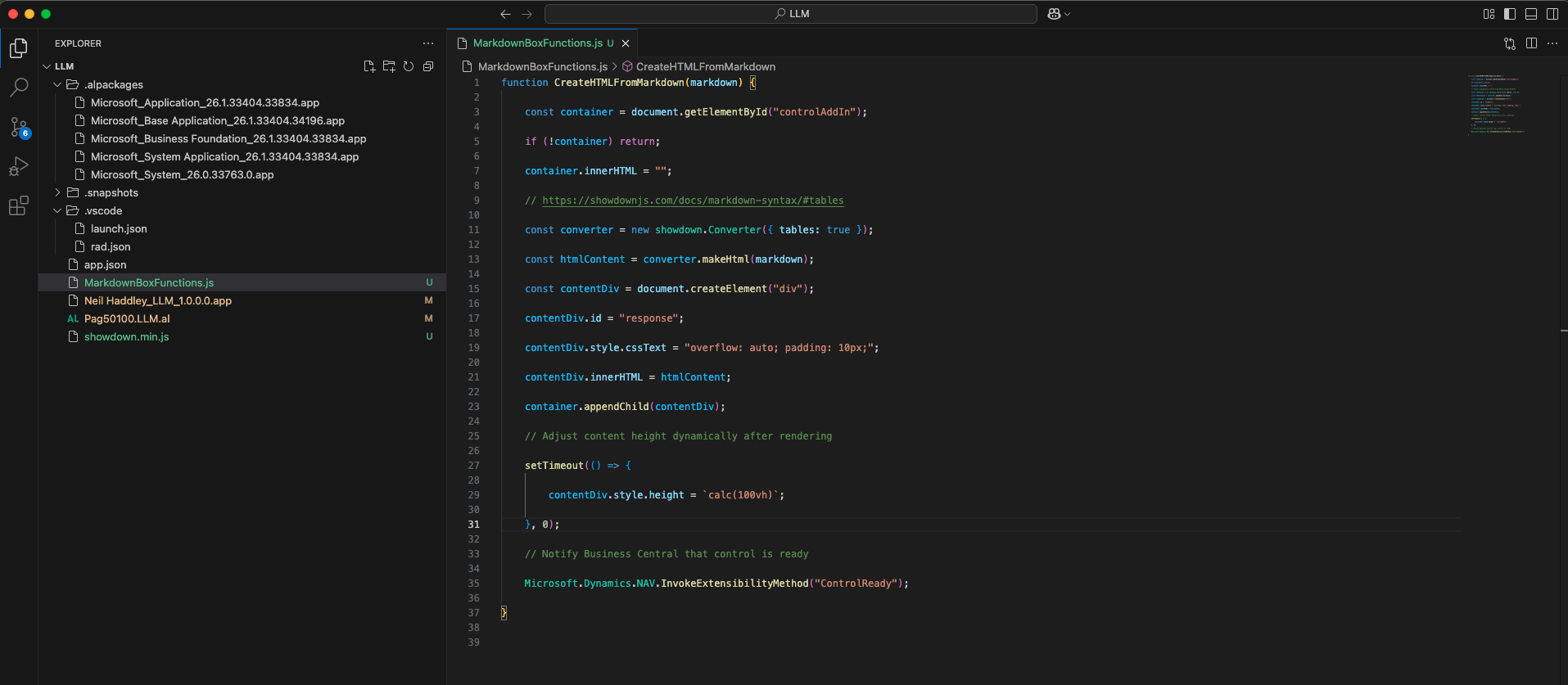This screenshot has height=685, width=1568.
Task: Select the MarkdownBoxFunctions.js editor tab
Action: [537, 43]
